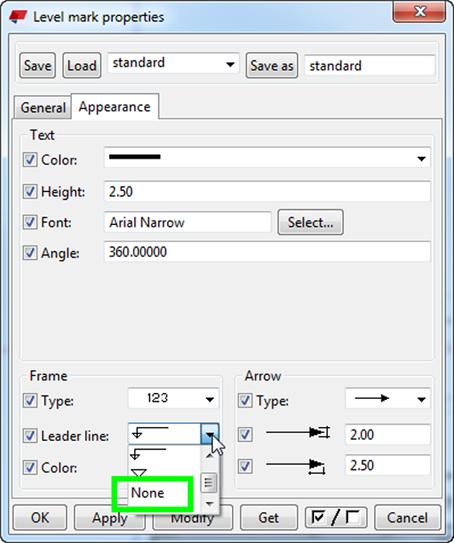Click the Save as button
This screenshot has width=454, height=543.
tap(271, 65)
